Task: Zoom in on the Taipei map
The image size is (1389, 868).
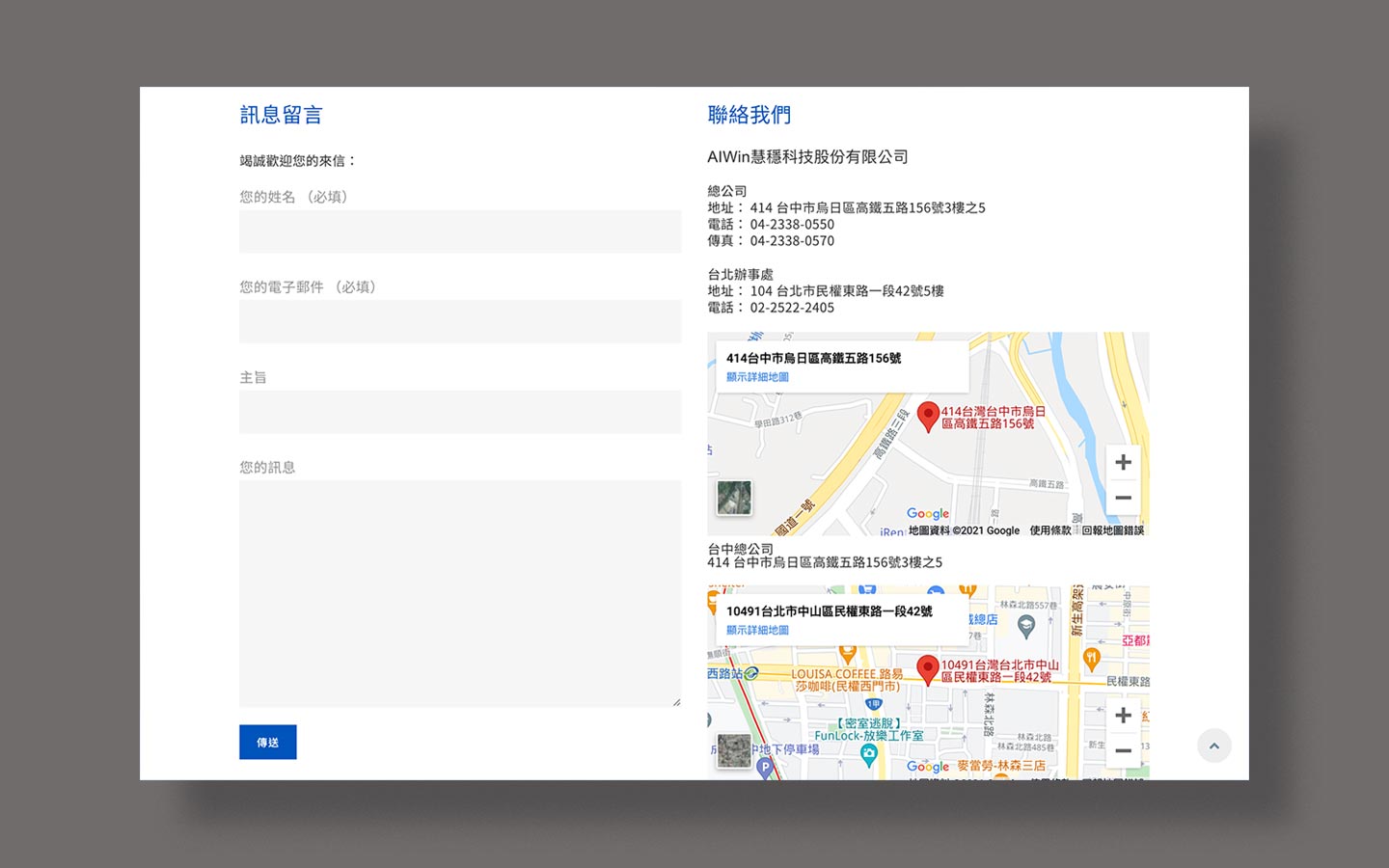Action: click(x=1123, y=716)
